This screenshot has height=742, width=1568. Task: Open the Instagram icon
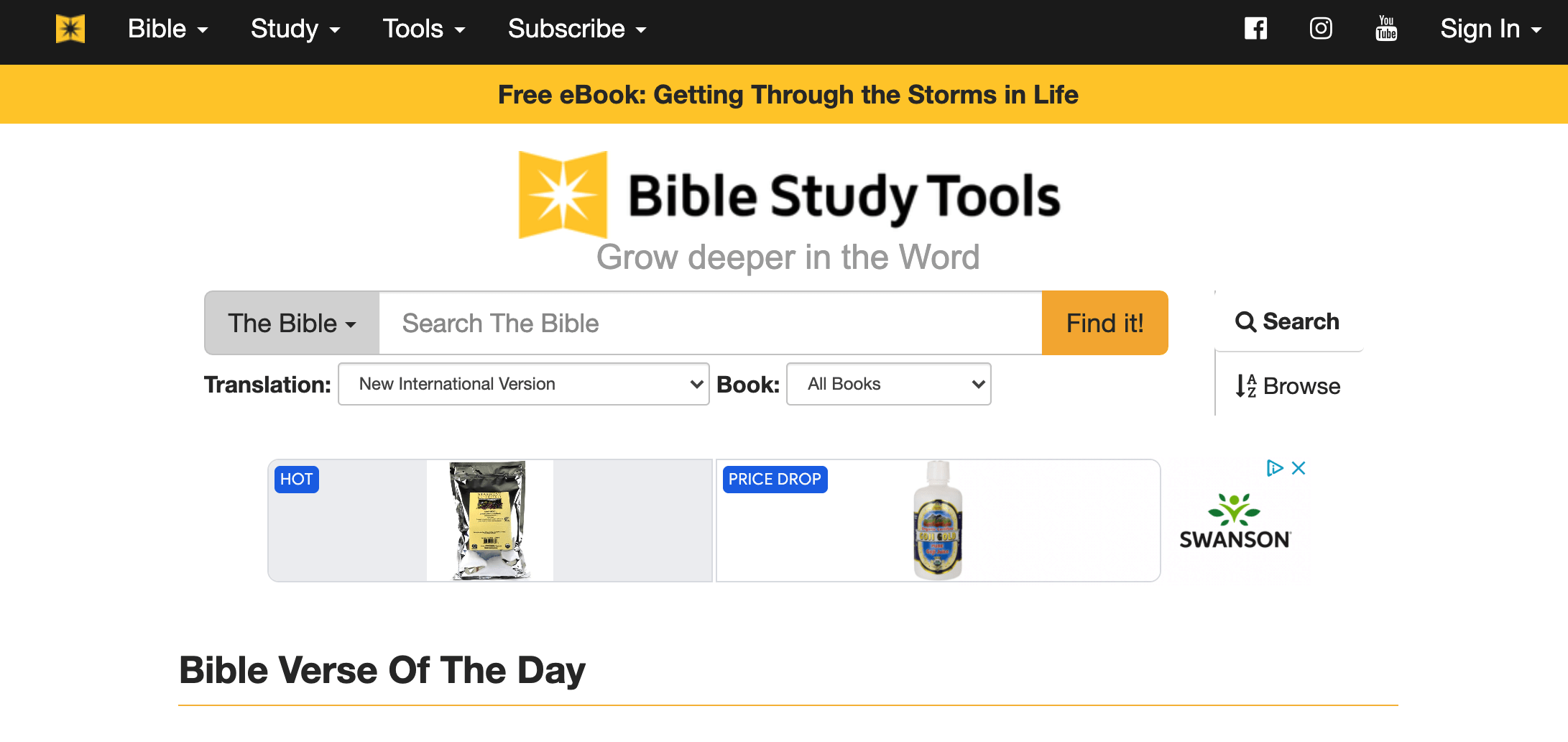coord(1321,28)
